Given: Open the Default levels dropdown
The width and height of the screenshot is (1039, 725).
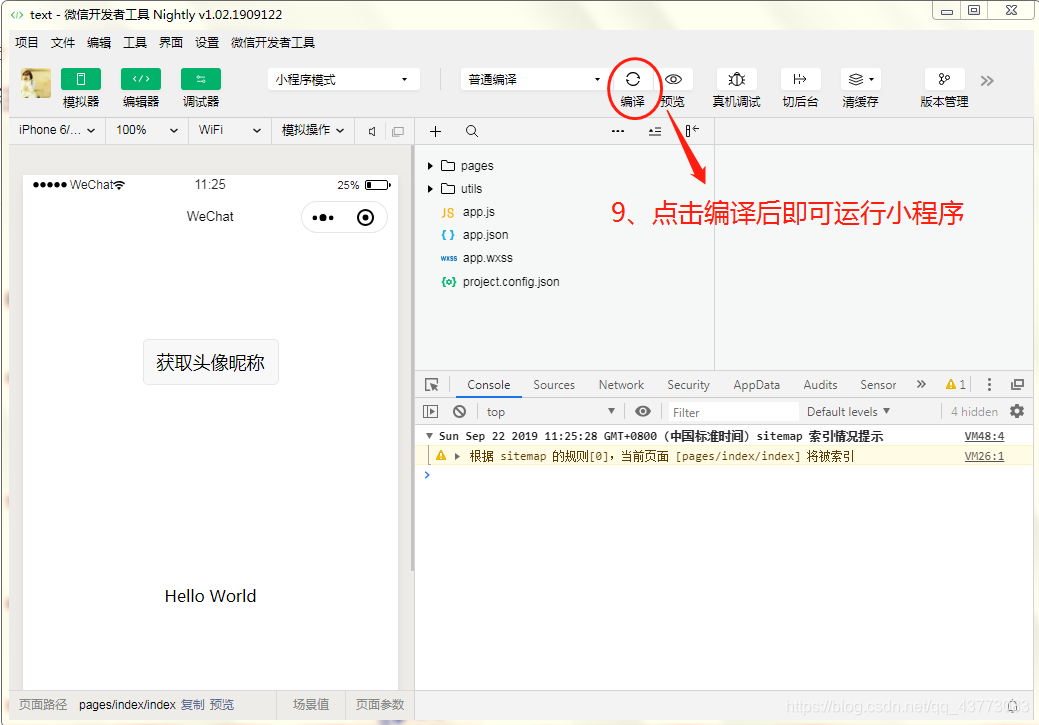Looking at the screenshot, I should [847, 411].
